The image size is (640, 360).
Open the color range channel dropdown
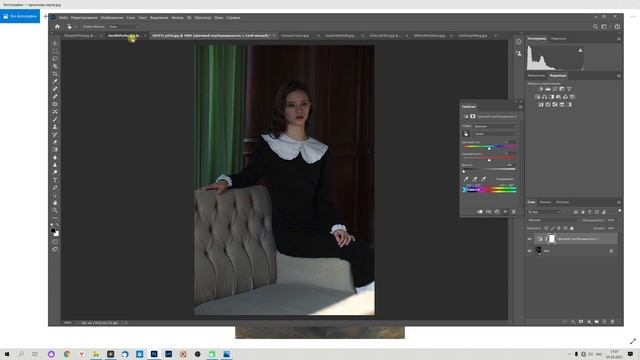coord(495,134)
